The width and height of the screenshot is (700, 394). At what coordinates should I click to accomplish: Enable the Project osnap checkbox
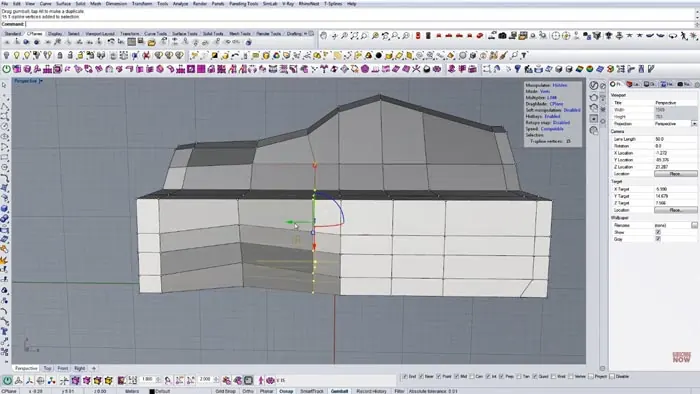coord(591,377)
